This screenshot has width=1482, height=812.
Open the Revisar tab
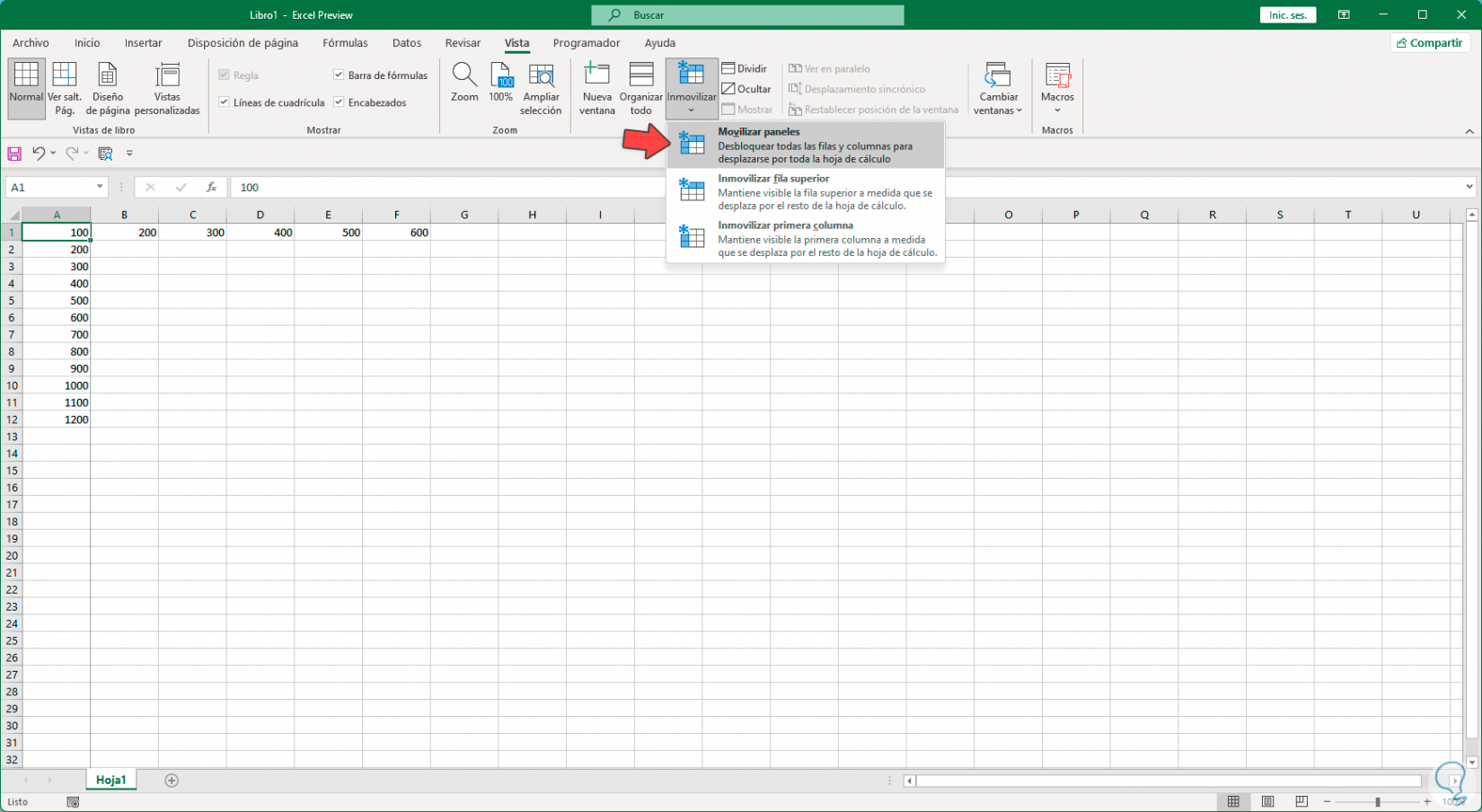point(463,43)
